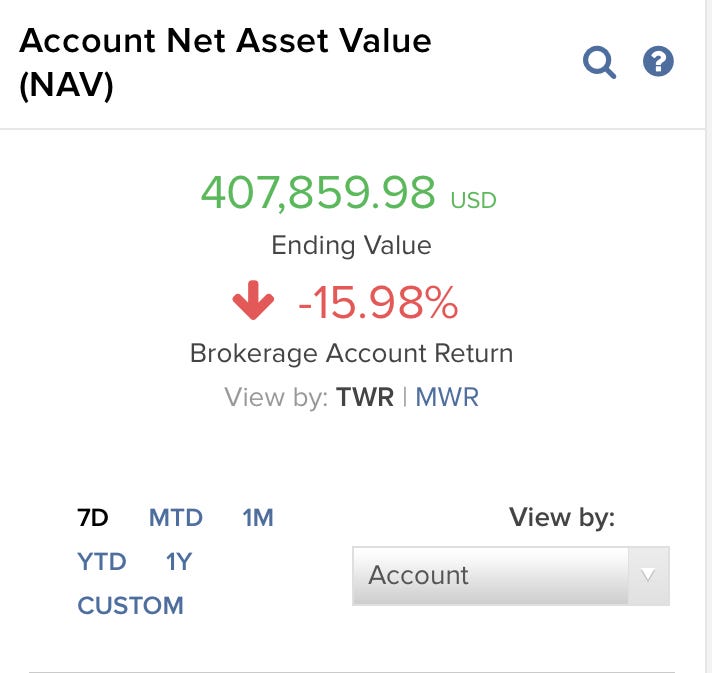Switch return view to MWR
Viewport: 712px width, 673px height.
(x=447, y=397)
